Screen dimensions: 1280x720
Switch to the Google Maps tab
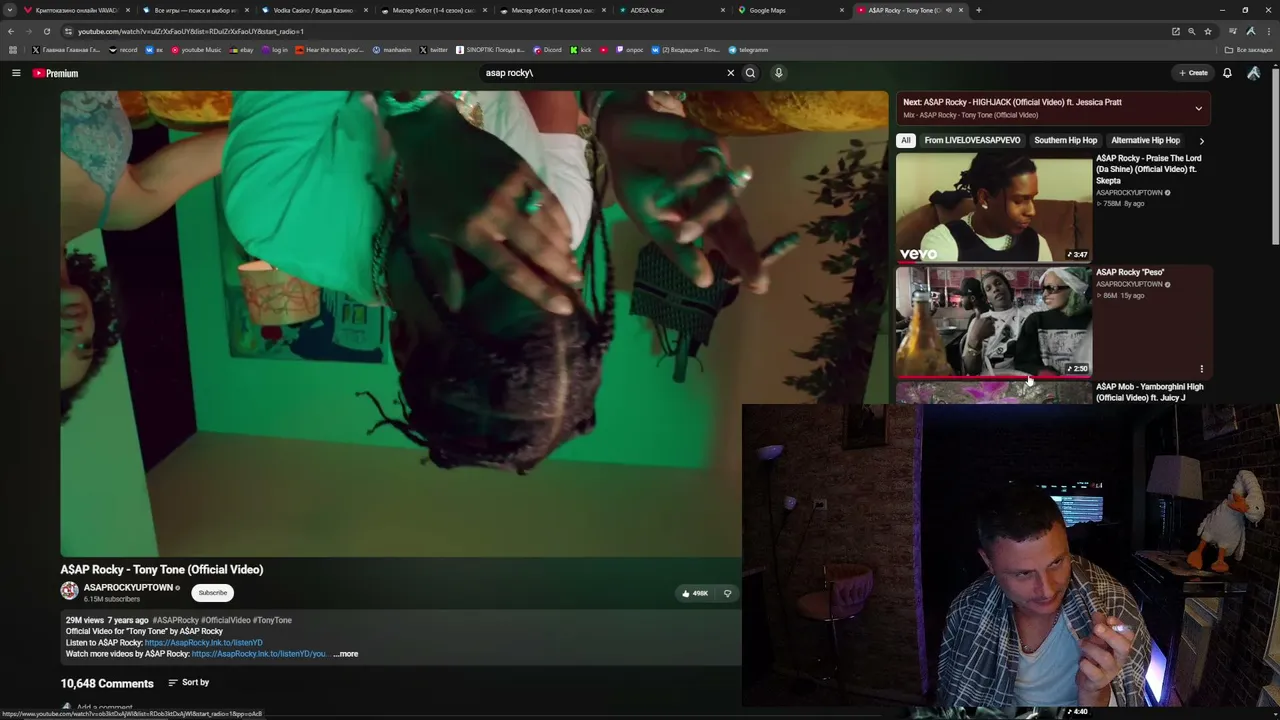[792, 10]
